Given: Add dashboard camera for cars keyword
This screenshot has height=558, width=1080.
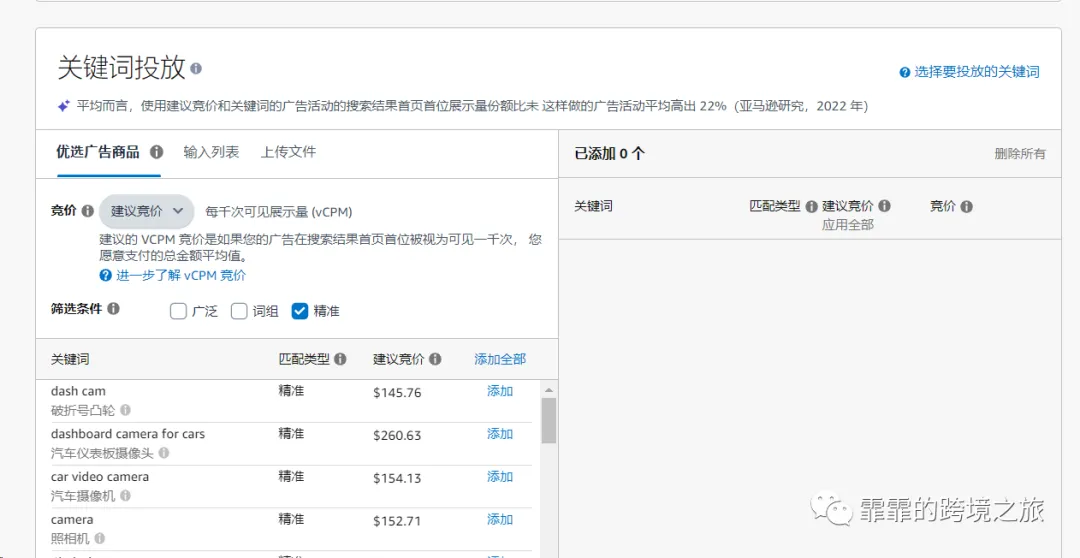Looking at the screenshot, I should point(500,434).
